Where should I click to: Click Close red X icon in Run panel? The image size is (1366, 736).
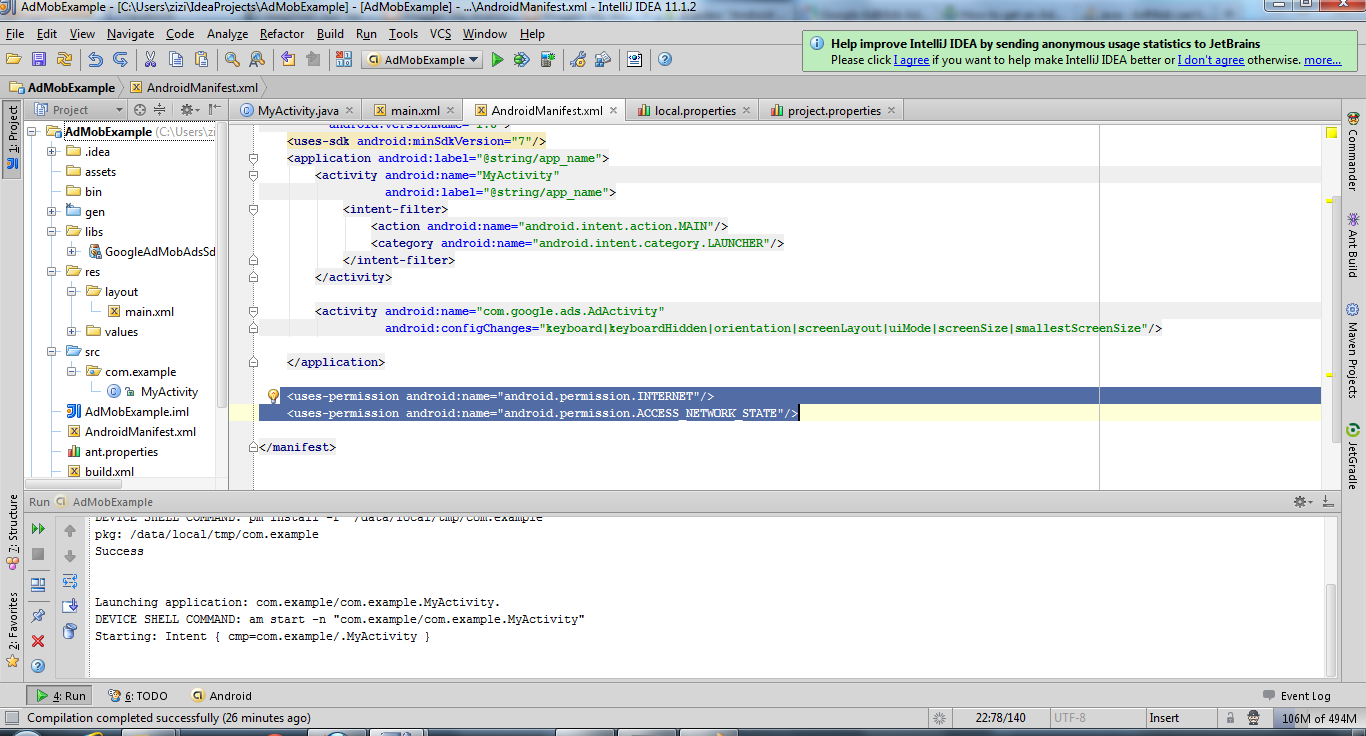[x=38, y=641]
